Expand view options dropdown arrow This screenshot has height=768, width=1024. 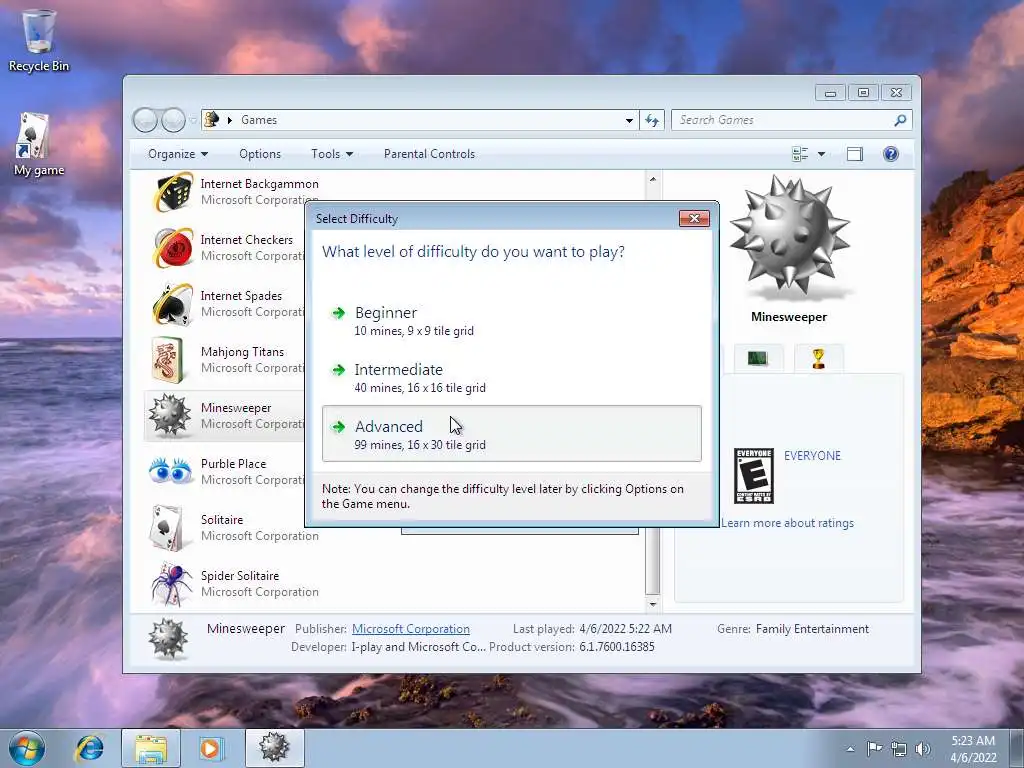[822, 154]
